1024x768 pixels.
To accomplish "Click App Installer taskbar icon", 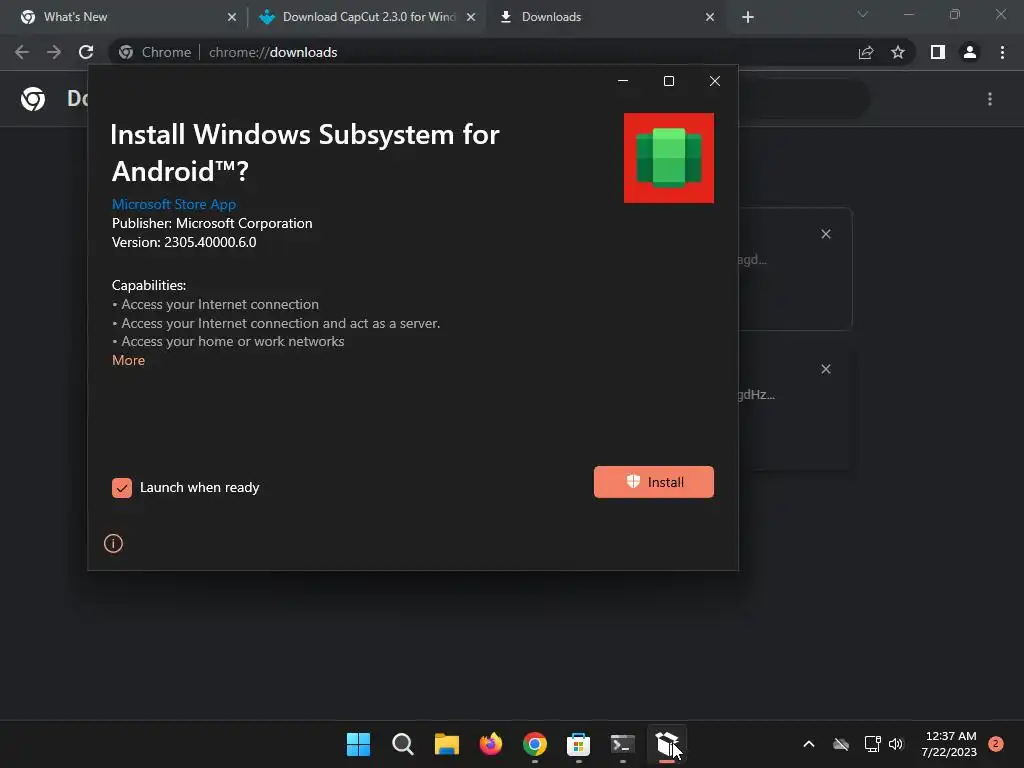I will coord(667,744).
